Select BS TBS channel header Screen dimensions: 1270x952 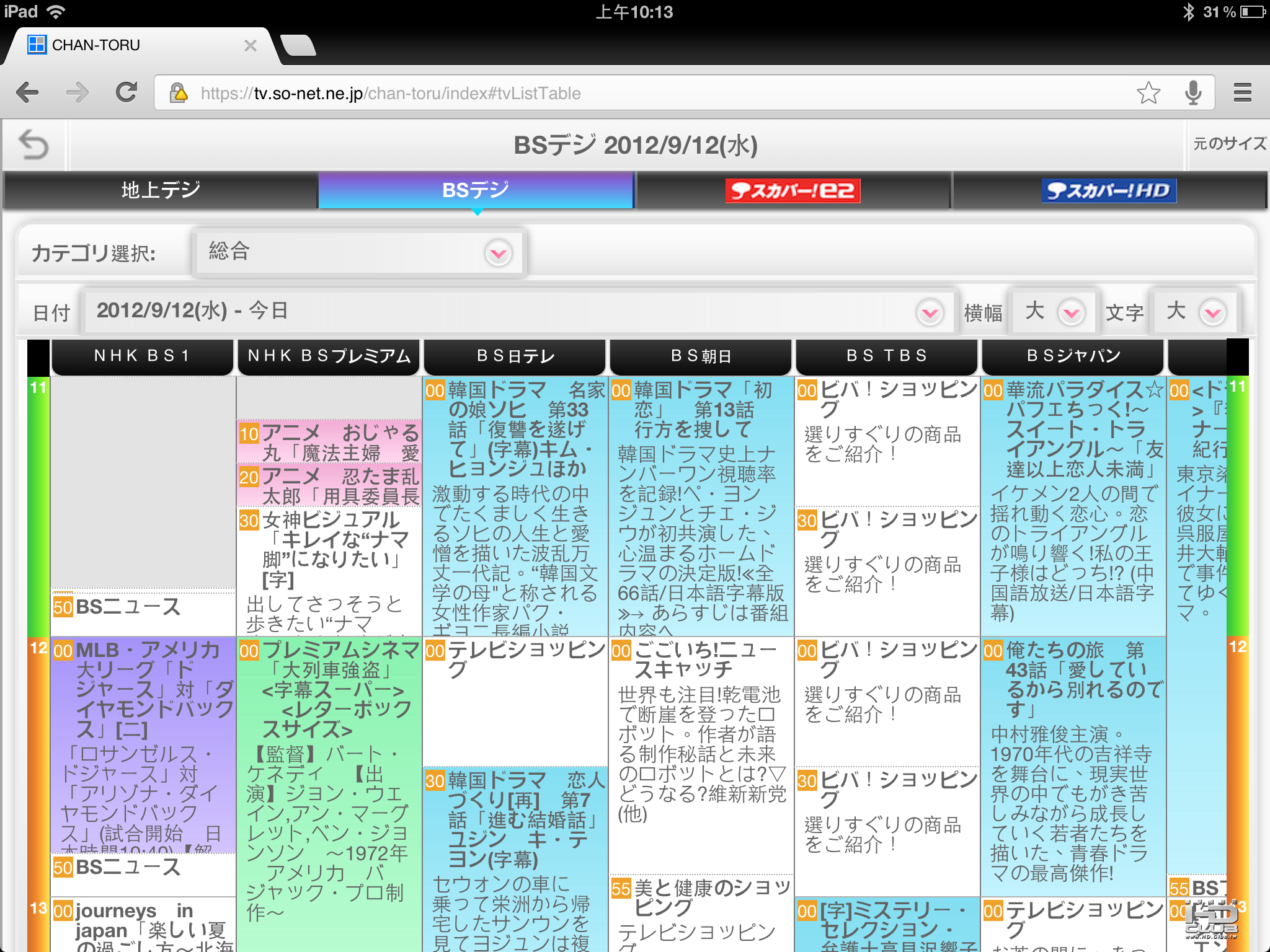[x=887, y=356]
